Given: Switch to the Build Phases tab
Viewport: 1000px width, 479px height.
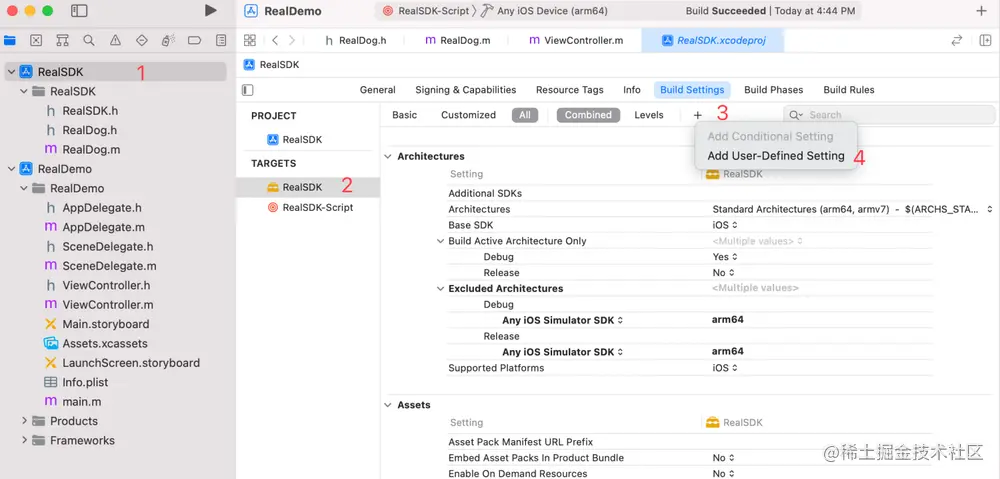Looking at the screenshot, I should (774, 90).
